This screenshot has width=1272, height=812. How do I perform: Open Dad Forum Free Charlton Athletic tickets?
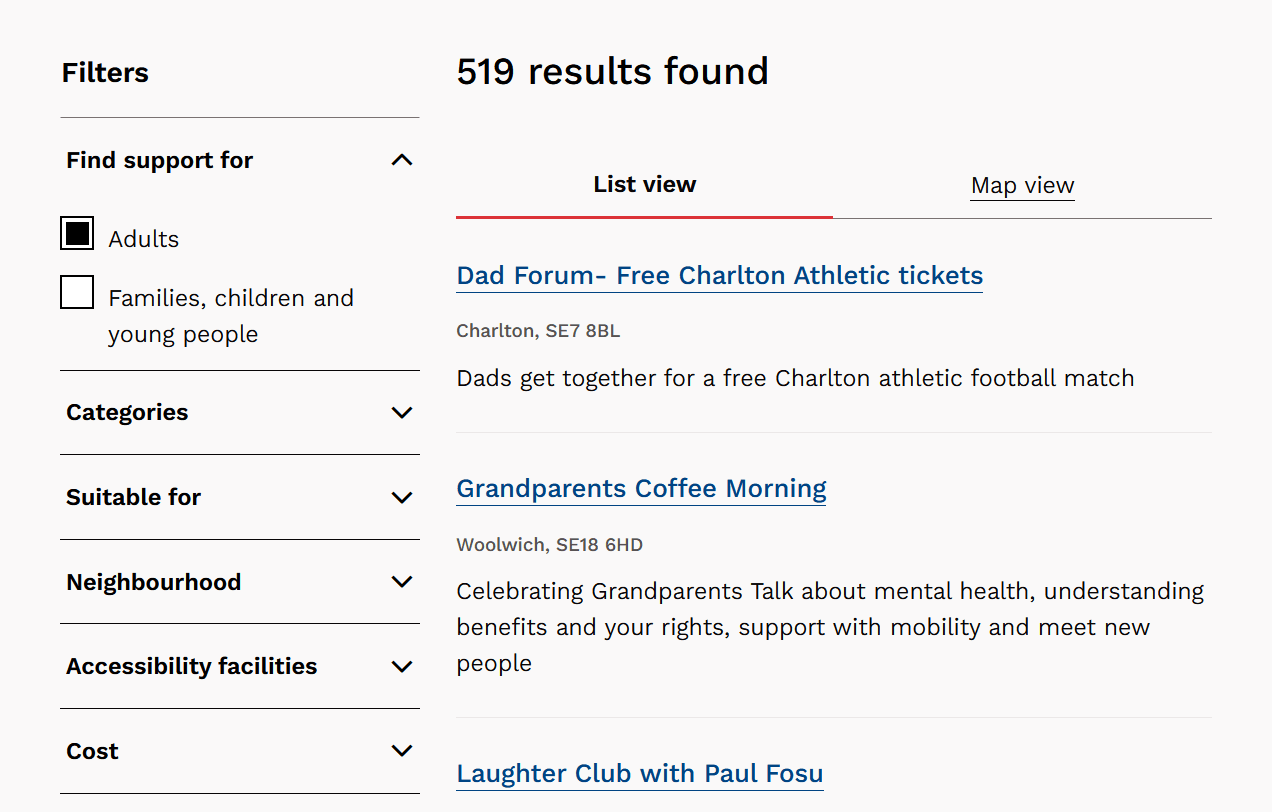click(x=719, y=275)
